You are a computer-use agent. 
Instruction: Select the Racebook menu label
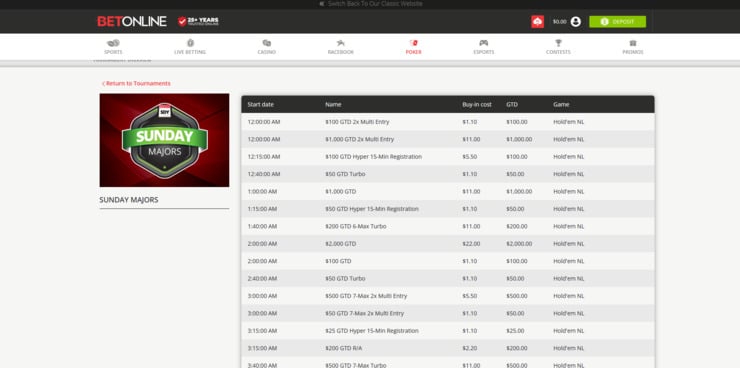(340, 52)
